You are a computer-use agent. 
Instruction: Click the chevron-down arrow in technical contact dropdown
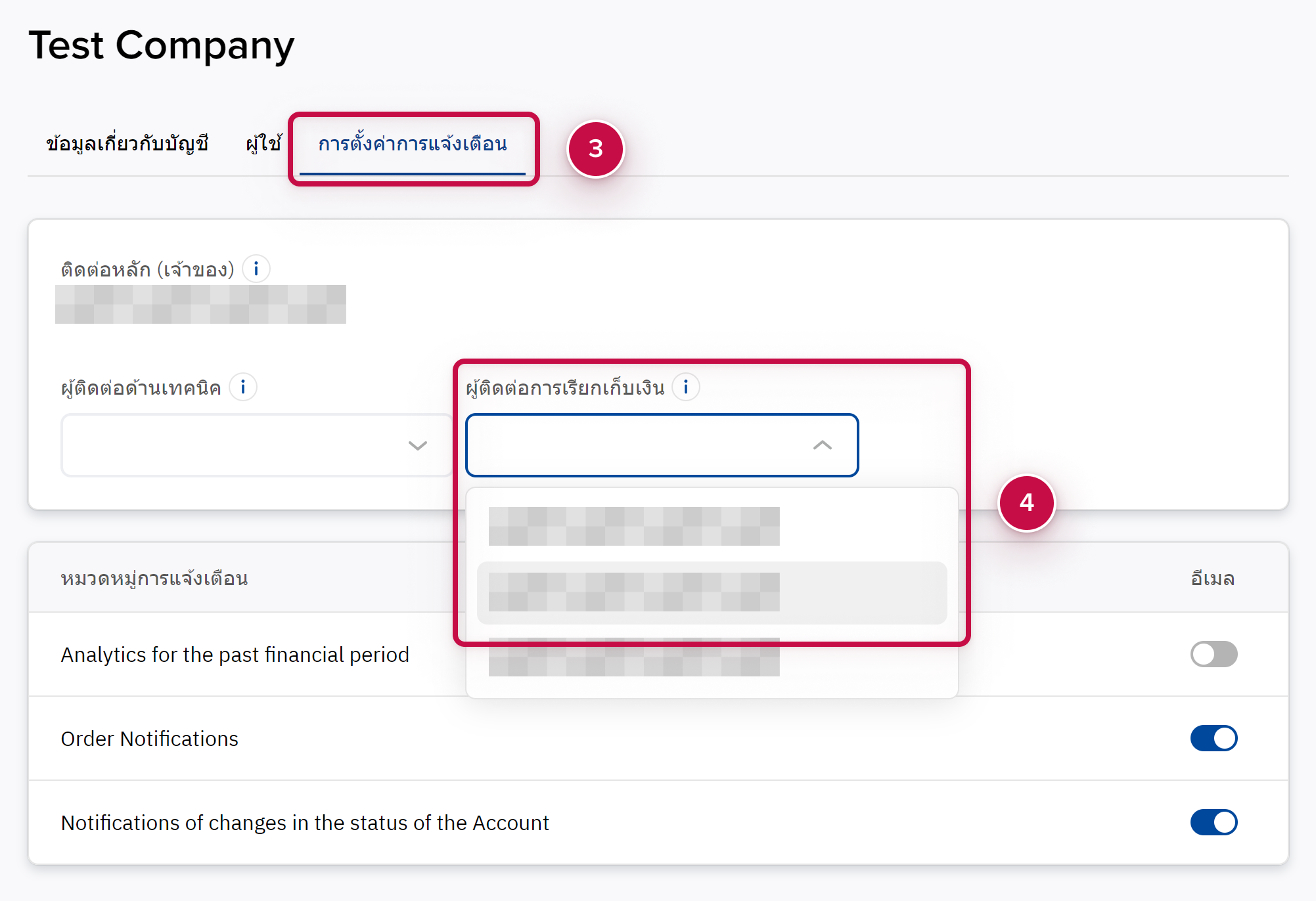coord(417,446)
